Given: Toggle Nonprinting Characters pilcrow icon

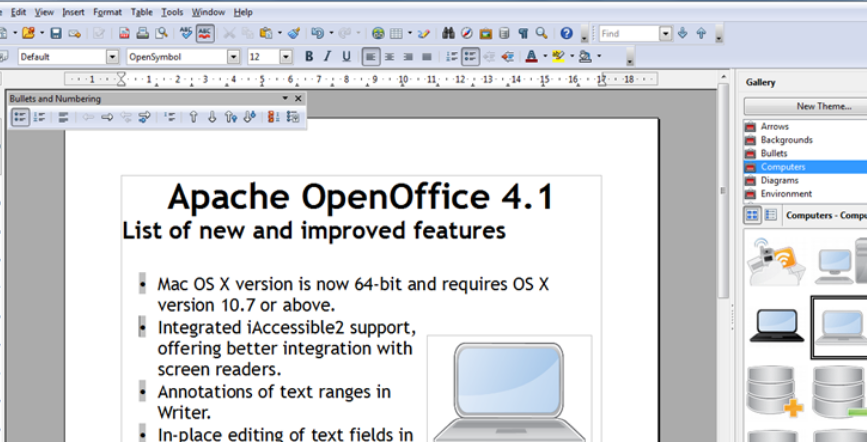Looking at the screenshot, I should point(523,34).
